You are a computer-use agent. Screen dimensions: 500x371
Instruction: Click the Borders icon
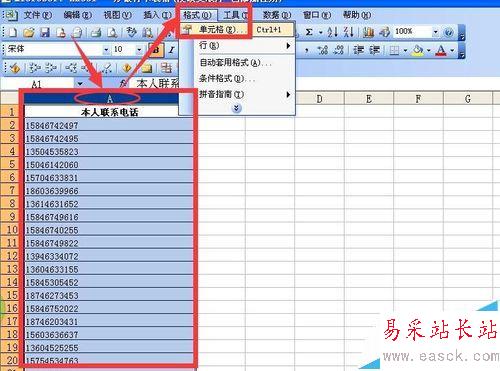click(x=394, y=50)
